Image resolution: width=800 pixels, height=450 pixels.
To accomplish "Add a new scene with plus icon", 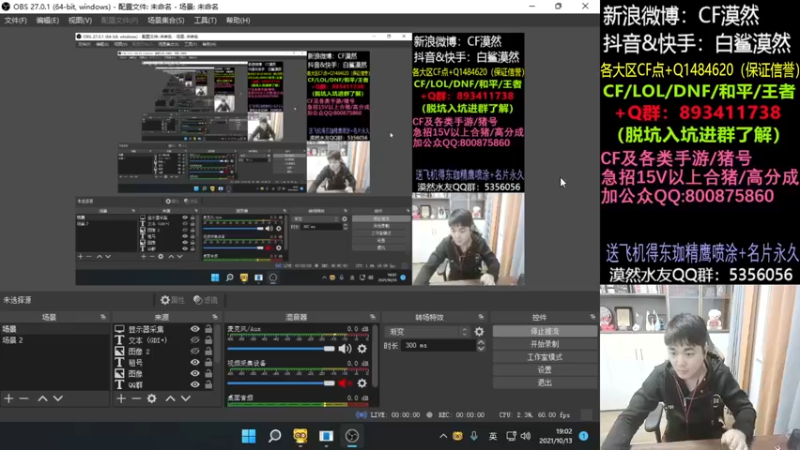I will tap(9, 398).
